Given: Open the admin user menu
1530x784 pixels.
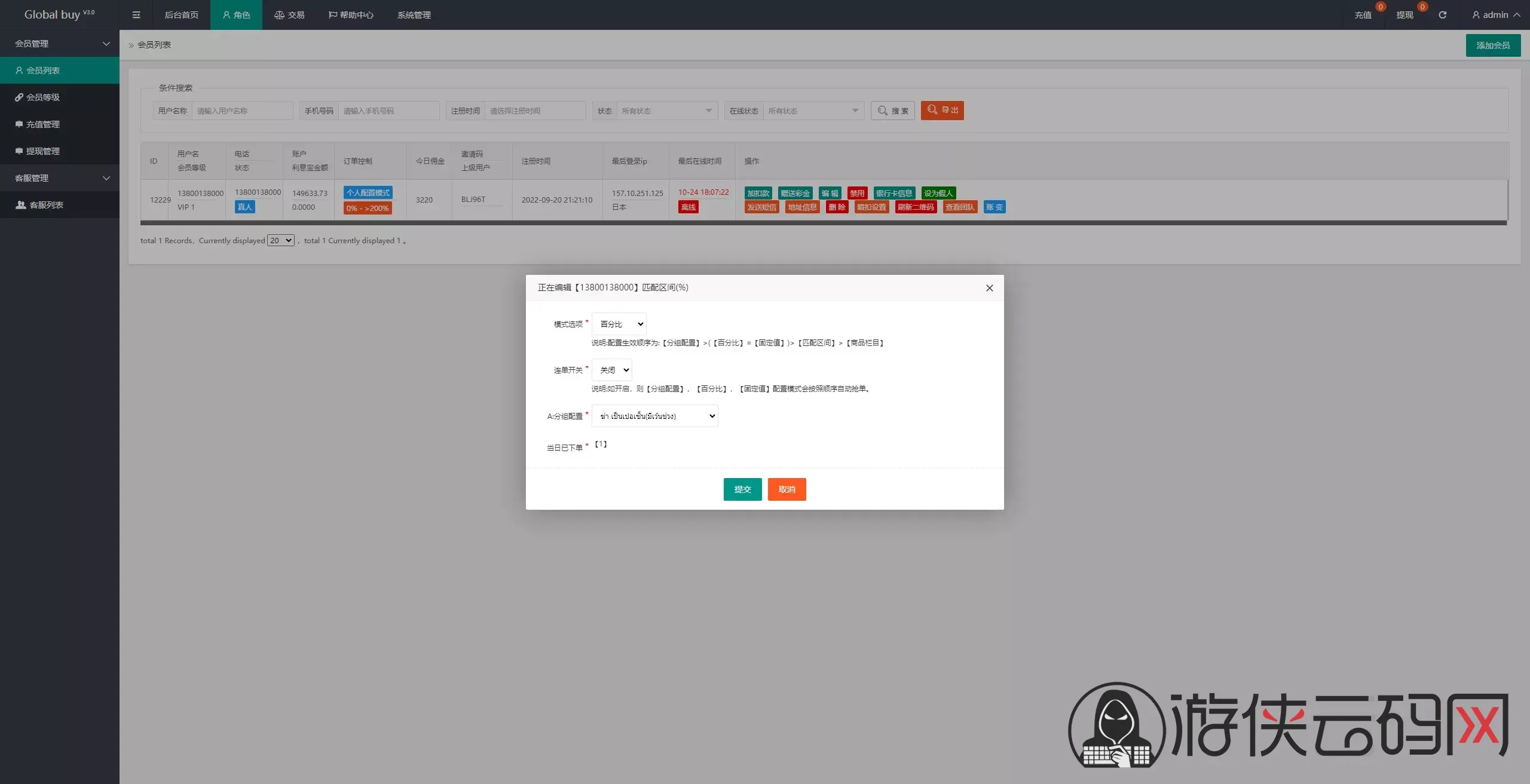Looking at the screenshot, I should point(1495,15).
